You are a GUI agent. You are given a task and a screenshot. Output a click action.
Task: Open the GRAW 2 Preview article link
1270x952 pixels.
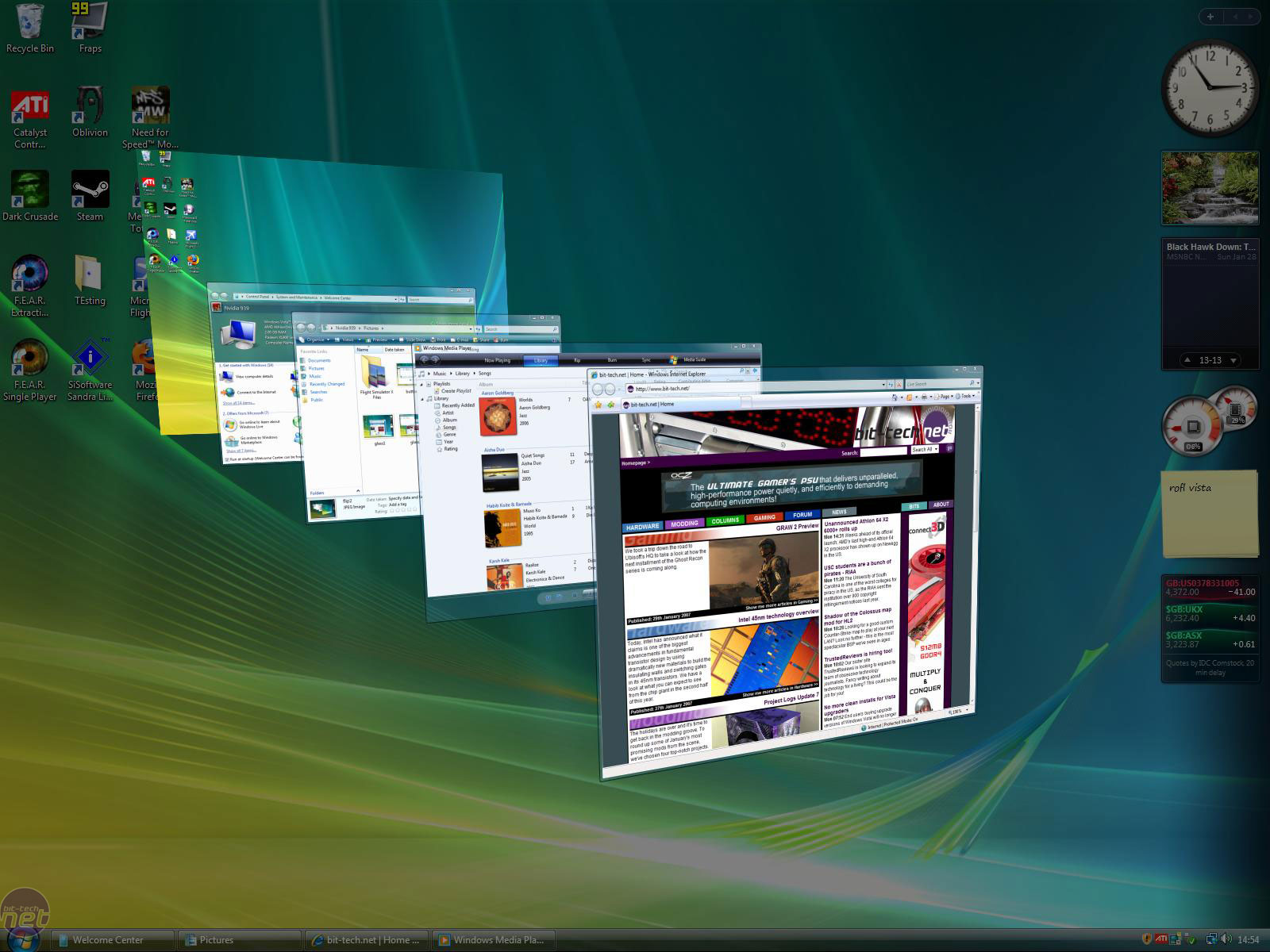pos(797,527)
